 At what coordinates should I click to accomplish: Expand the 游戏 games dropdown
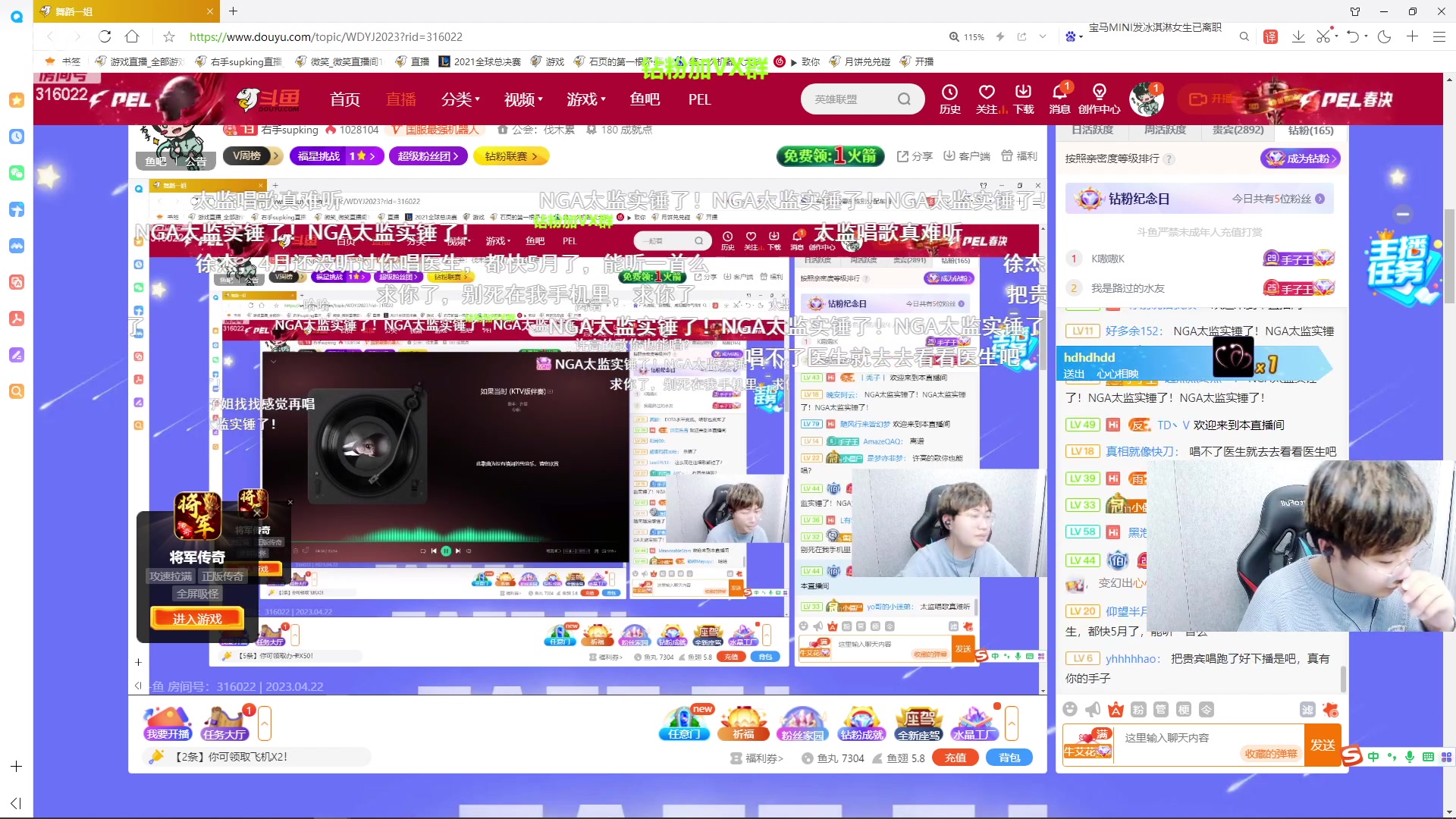click(x=585, y=99)
